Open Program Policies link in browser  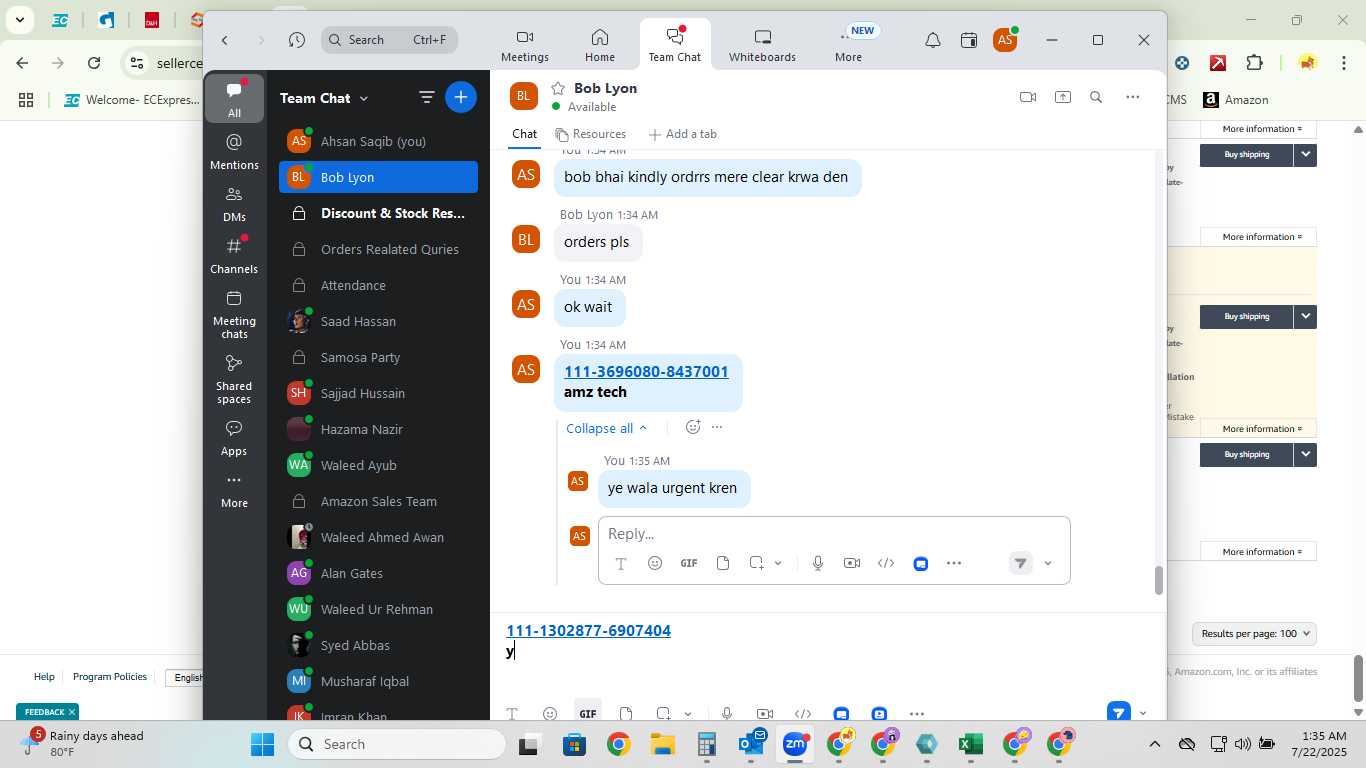point(110,677)
